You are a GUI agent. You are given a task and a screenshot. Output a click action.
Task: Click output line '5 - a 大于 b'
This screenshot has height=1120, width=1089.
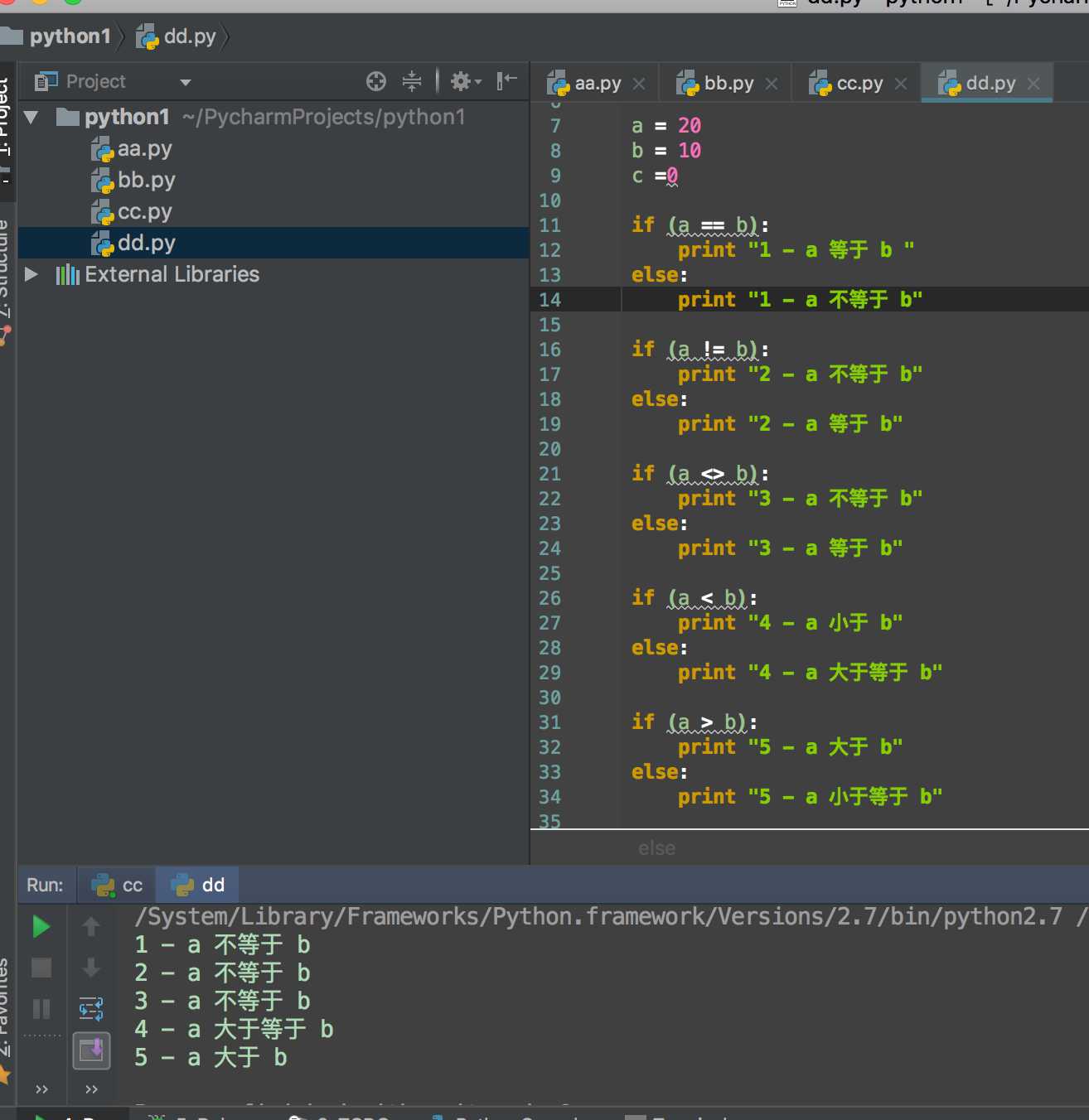211,1058
